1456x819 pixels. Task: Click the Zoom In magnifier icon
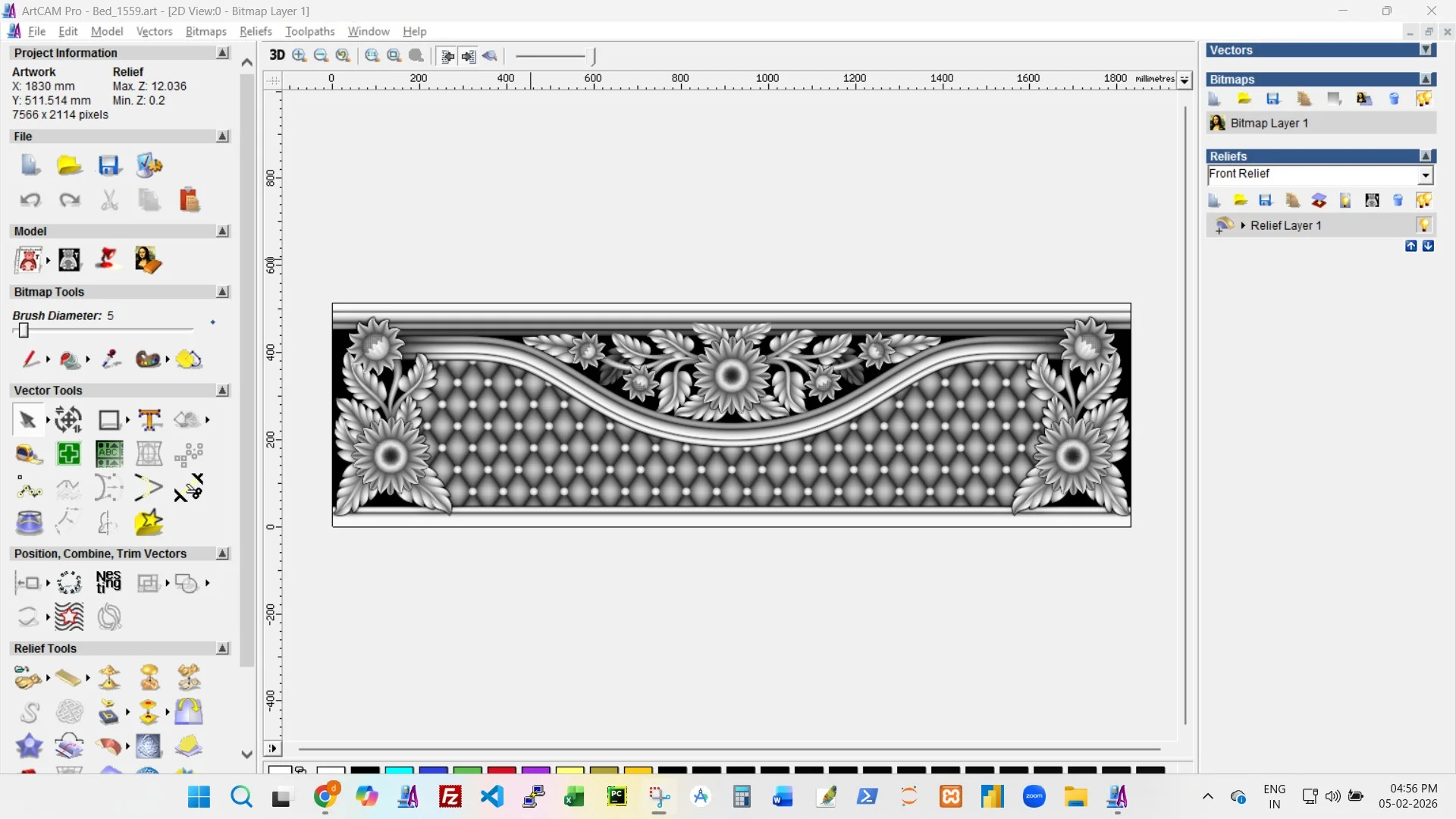[300, 55]
